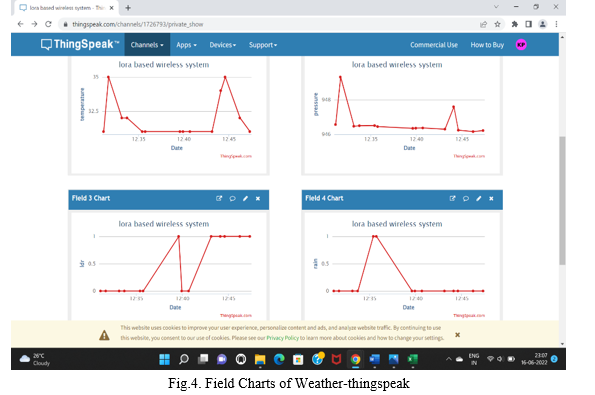Open Field 4 Chart in new window
Screen dimensions: 595x395
click(452, 198)
